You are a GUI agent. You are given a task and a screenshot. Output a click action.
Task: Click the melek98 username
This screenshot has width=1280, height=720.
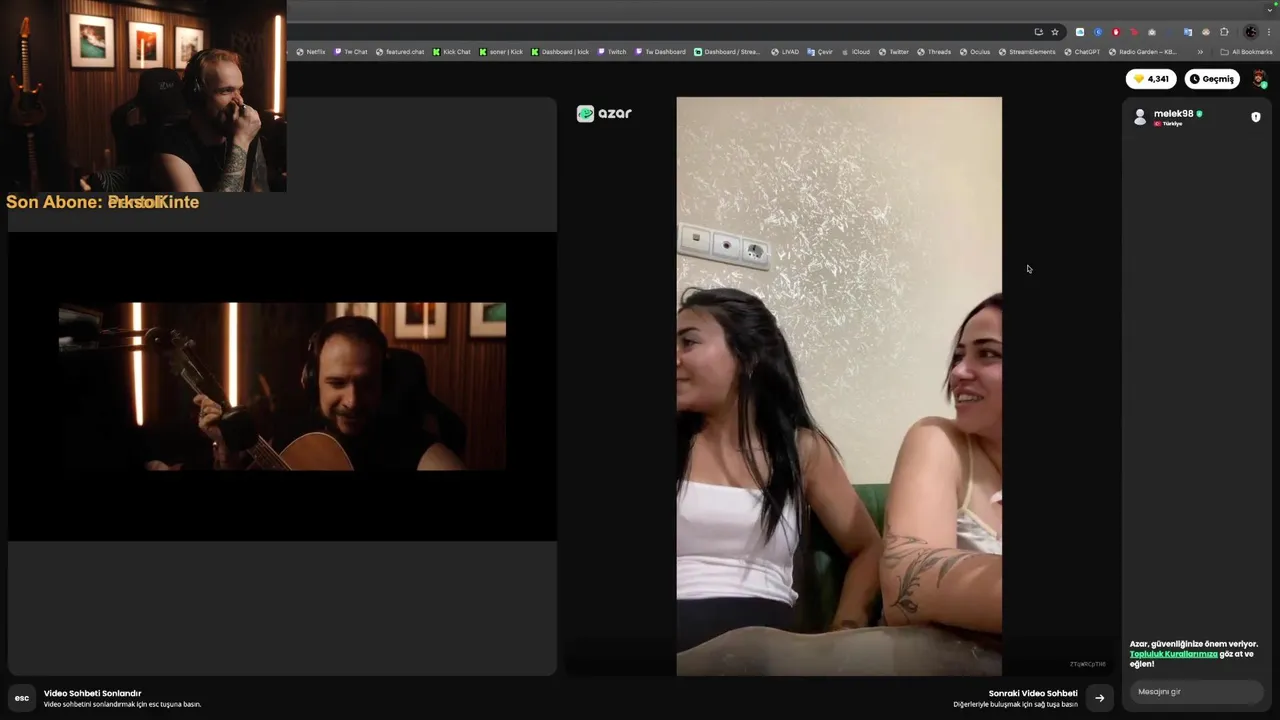[x=1173, y=114]
